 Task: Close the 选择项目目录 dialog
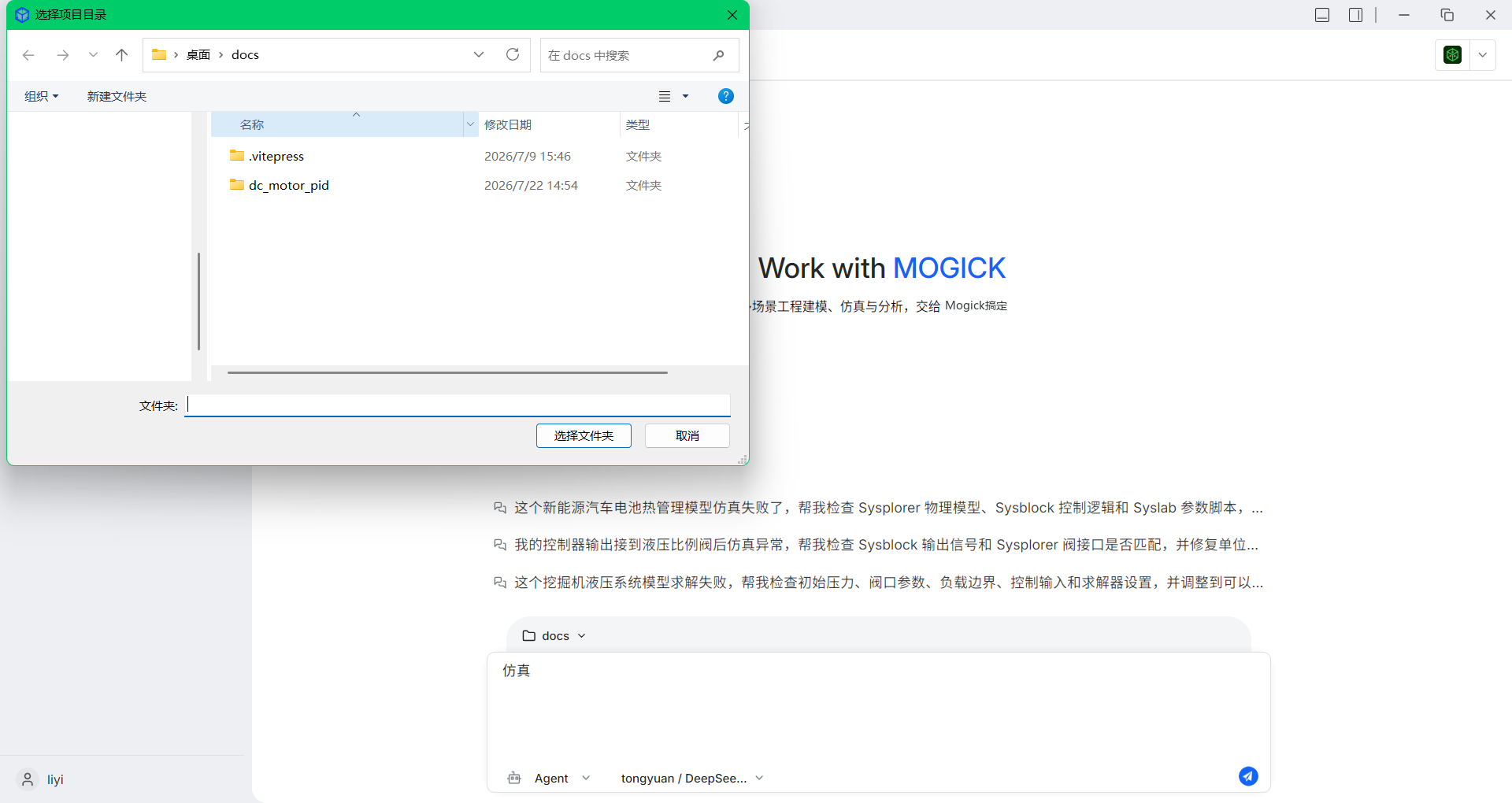[x=732, y=15]
